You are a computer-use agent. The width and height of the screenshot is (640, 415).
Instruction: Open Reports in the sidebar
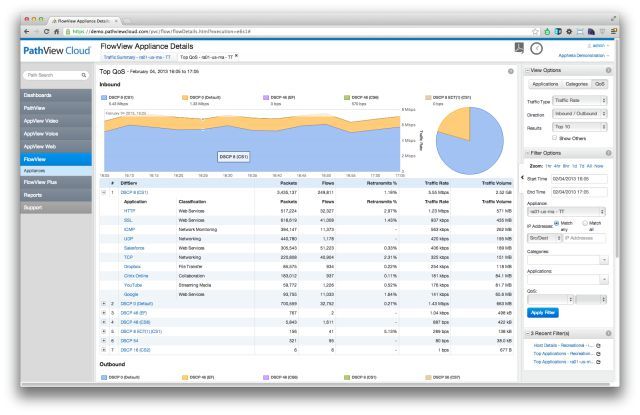tap(56, 195)
